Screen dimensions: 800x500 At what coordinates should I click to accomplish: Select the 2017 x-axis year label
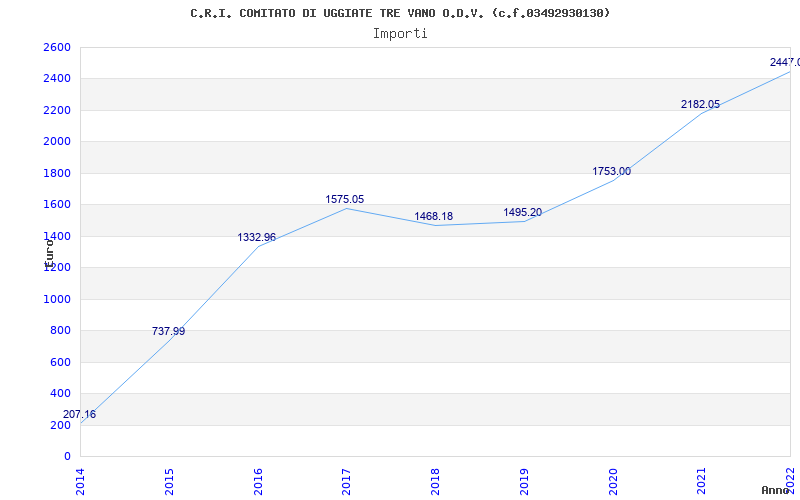(346, 482)
